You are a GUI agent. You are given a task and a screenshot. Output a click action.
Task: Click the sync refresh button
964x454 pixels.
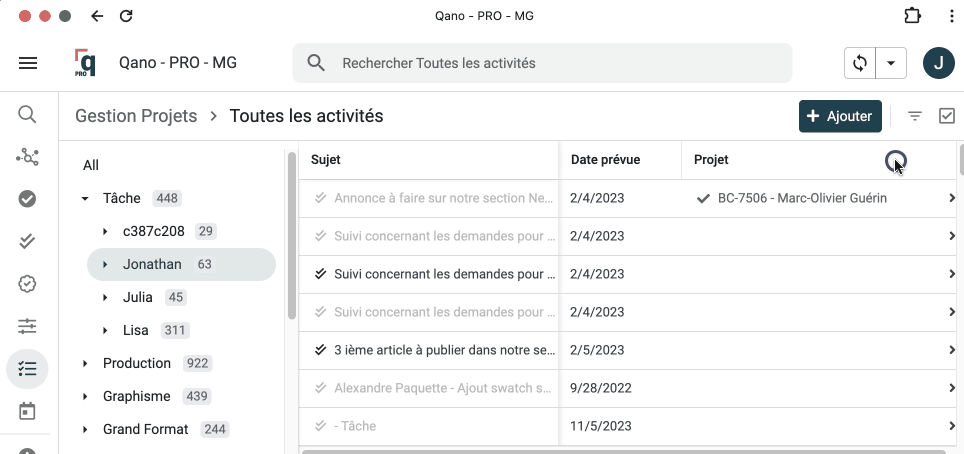click(x=860, y=63)
